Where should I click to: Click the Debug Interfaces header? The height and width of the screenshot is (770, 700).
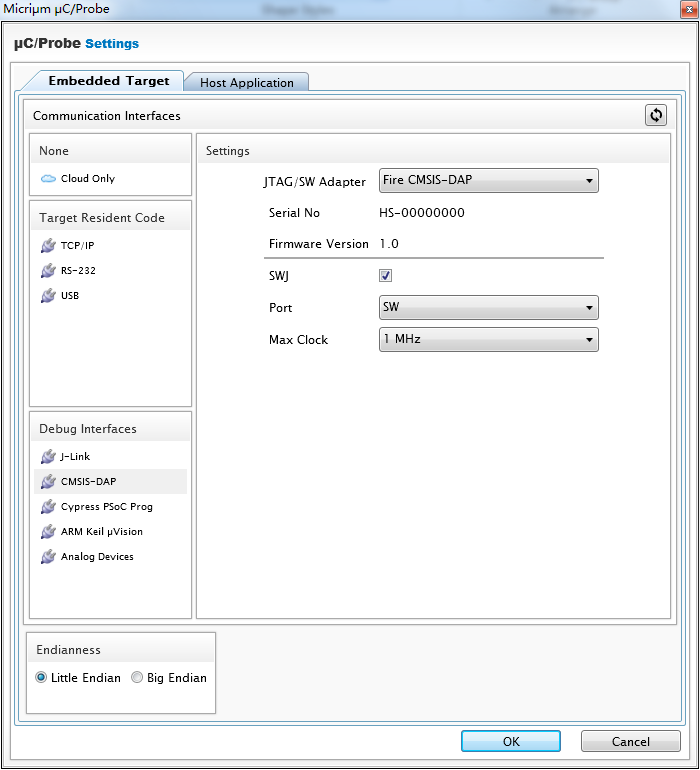click(x=88, y=429)
